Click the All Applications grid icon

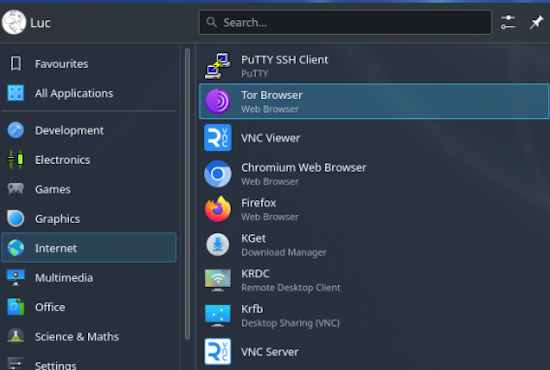[x=16, y=93]
